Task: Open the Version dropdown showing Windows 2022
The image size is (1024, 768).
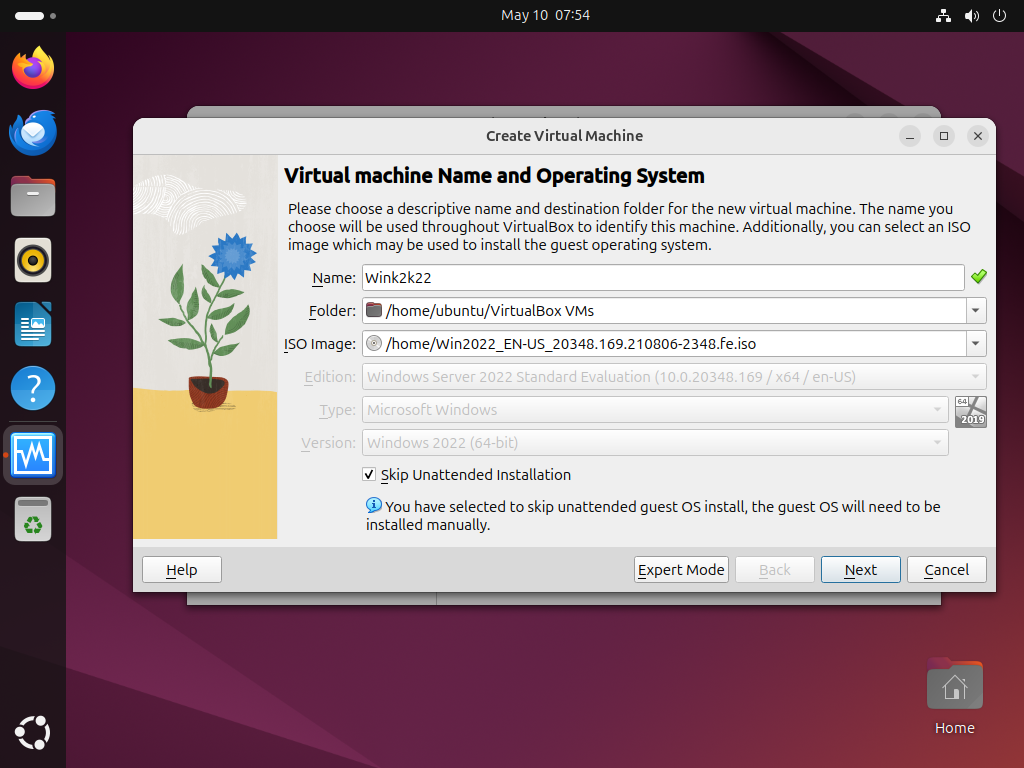Action: pos(655,443)
